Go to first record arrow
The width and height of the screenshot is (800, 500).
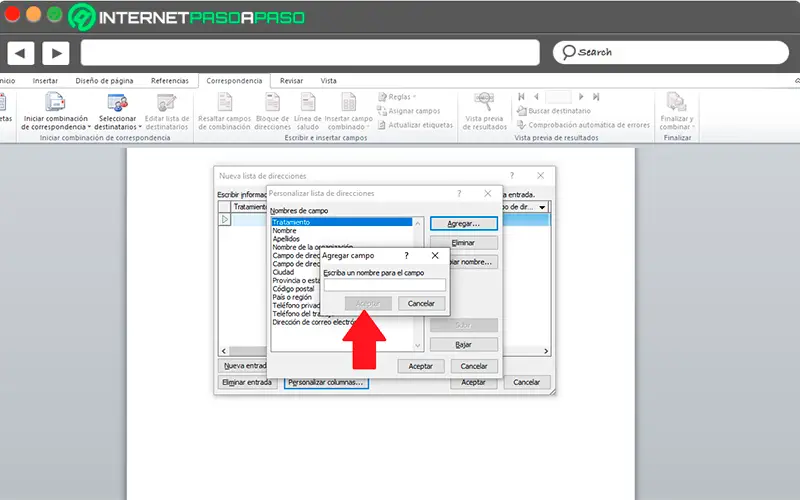[x=521, y=96]
